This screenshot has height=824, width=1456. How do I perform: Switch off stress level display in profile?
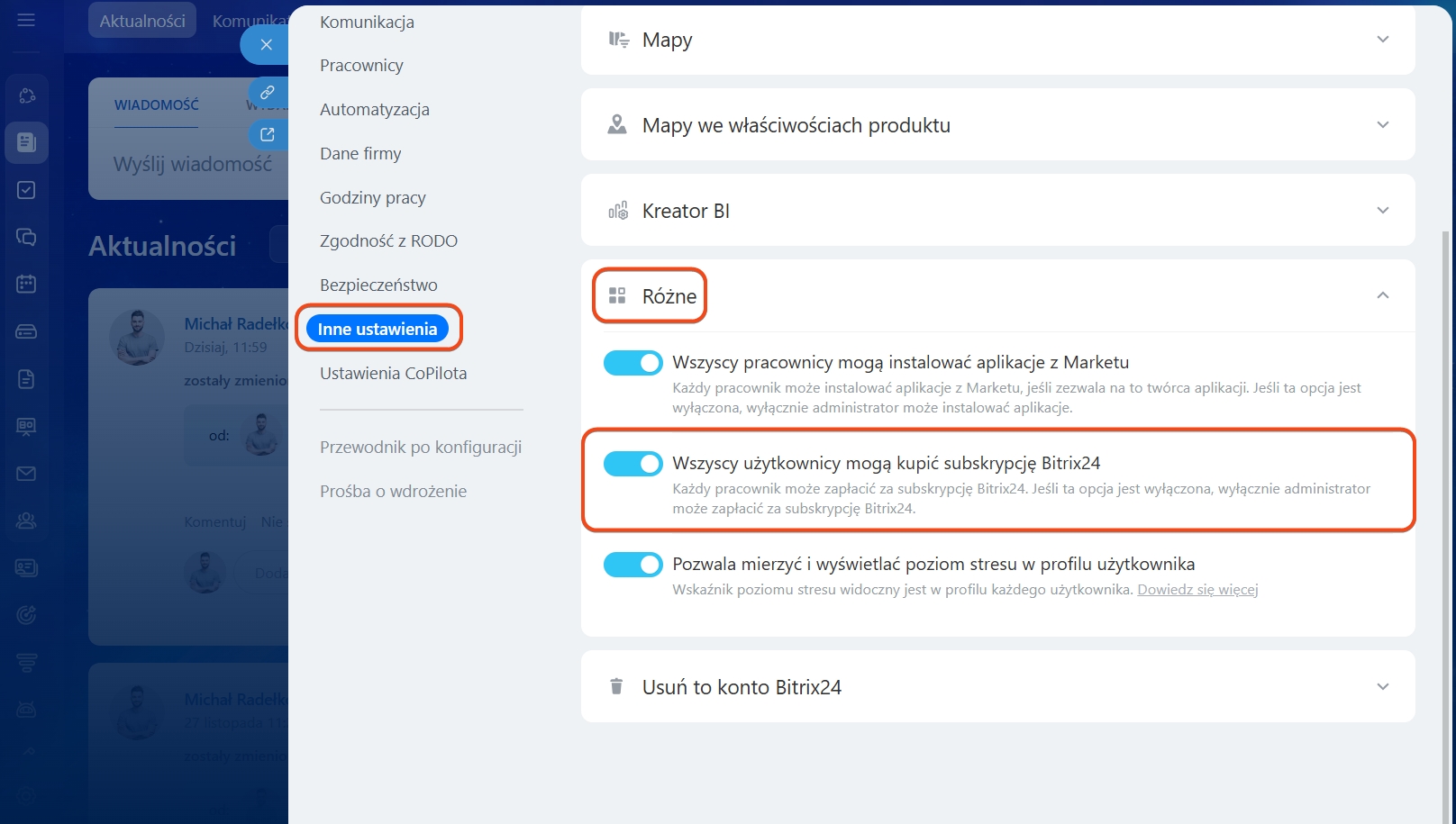coord(632,564)
